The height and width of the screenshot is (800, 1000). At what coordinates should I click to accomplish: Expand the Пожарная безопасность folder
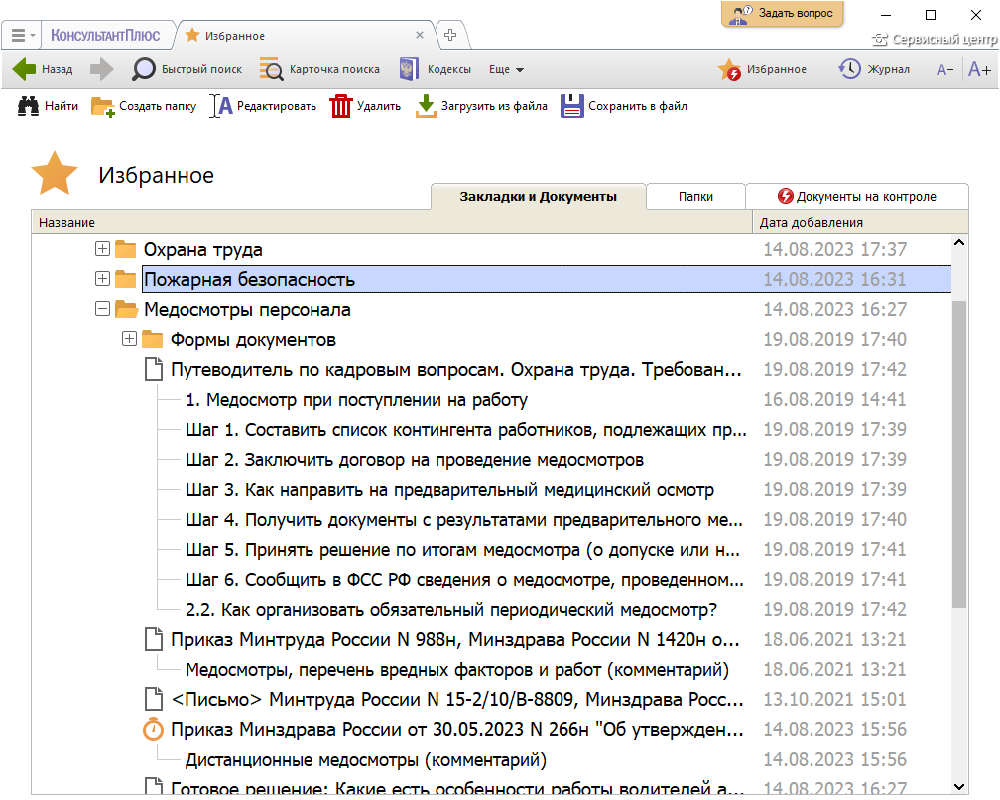pyautogui.click(x=102, y=279)
